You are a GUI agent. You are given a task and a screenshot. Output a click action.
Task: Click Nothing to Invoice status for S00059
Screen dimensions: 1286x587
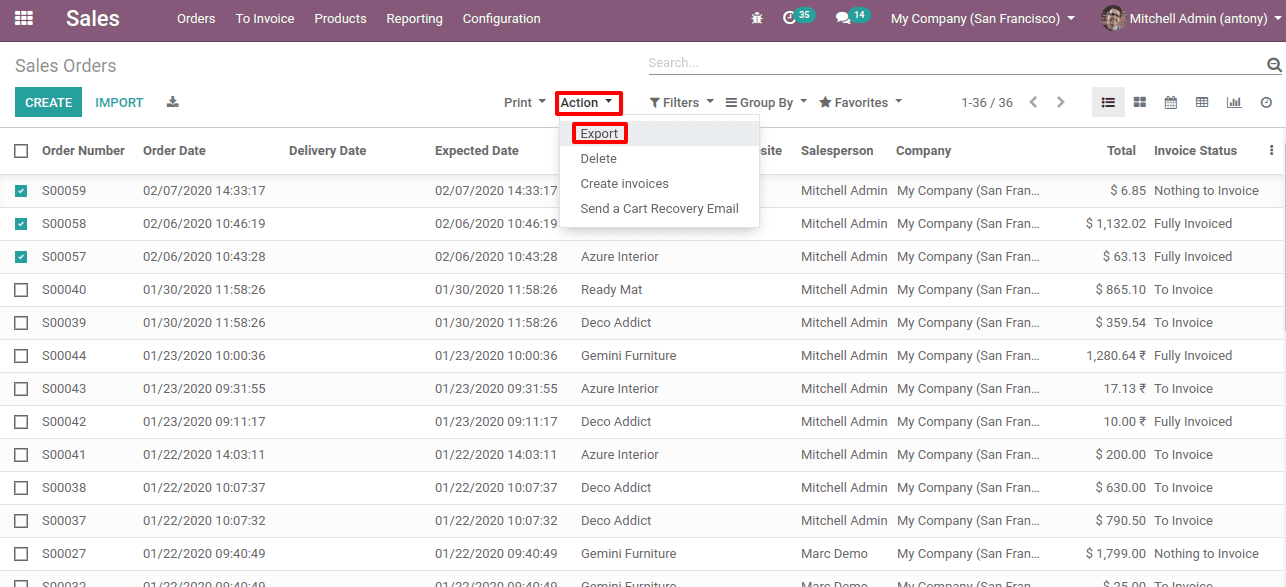click(x=1206, y=191)
